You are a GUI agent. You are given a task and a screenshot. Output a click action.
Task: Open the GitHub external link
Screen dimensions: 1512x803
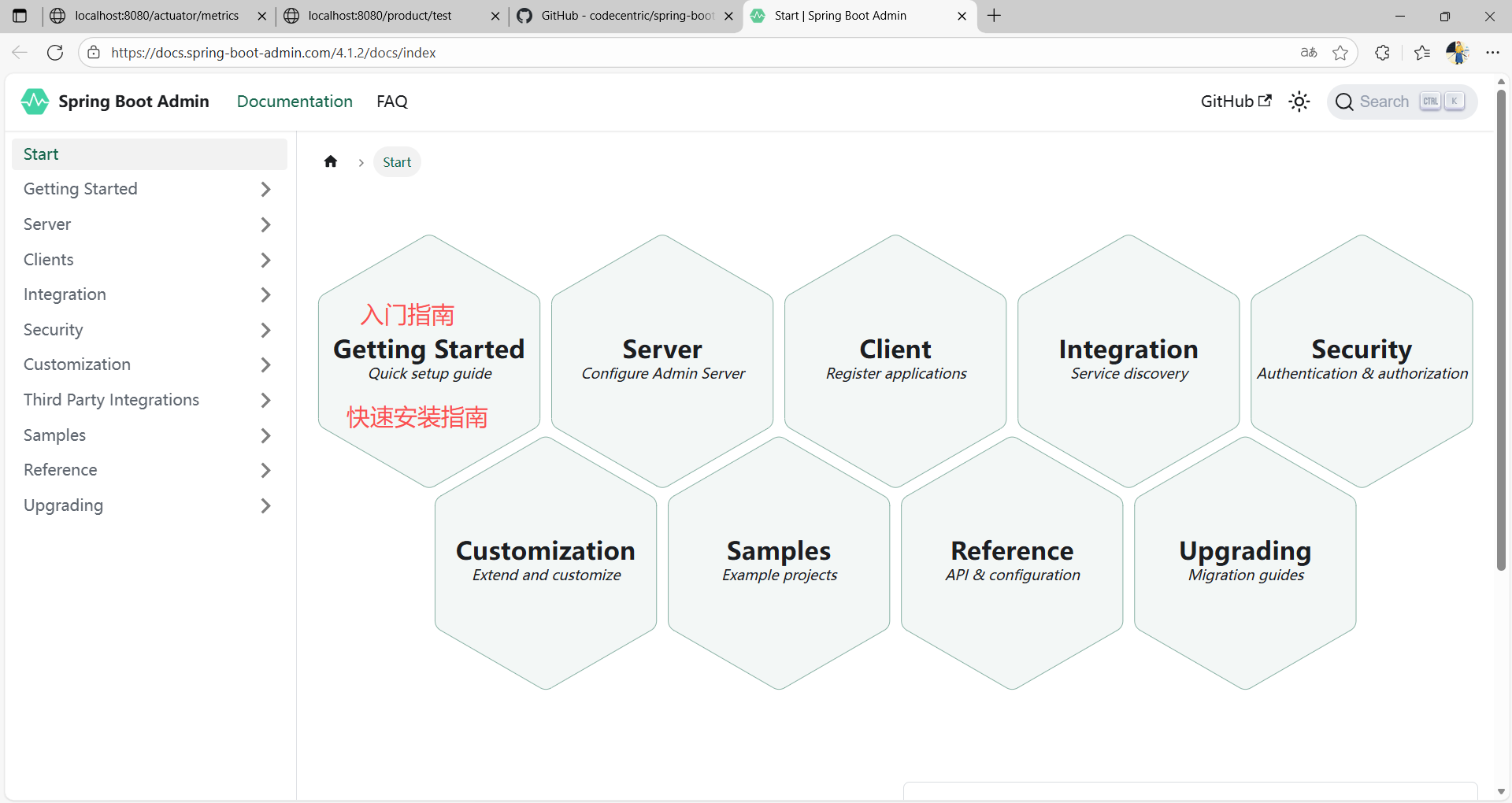coord(1236,102)
